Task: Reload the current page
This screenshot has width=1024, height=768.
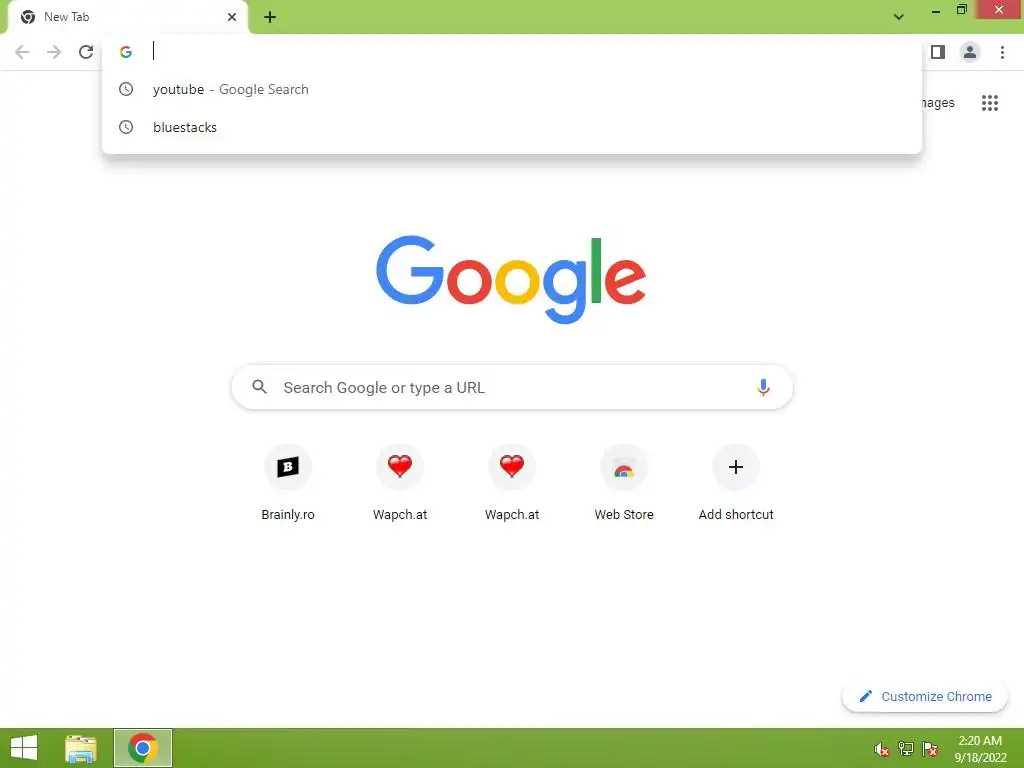Action: pyautogui.click(x=86, y=52)
